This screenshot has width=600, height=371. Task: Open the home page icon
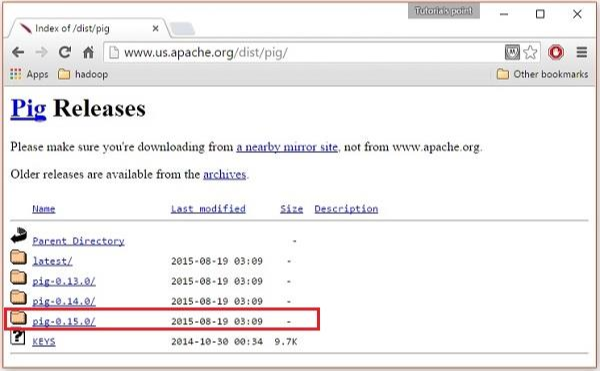pyautogui.click(x=88, y=52)
